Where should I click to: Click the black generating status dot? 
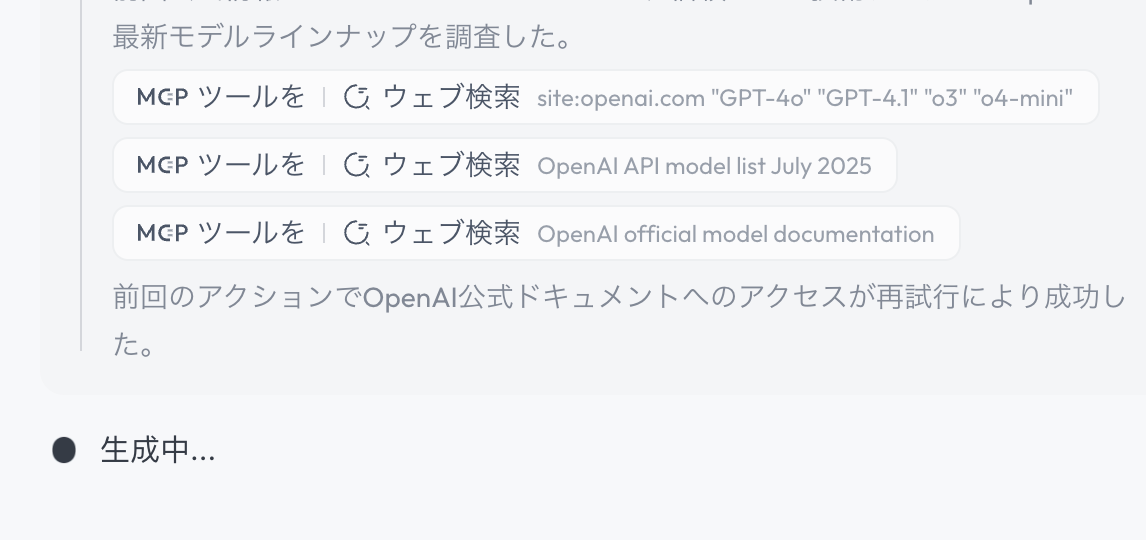(64, 450)
